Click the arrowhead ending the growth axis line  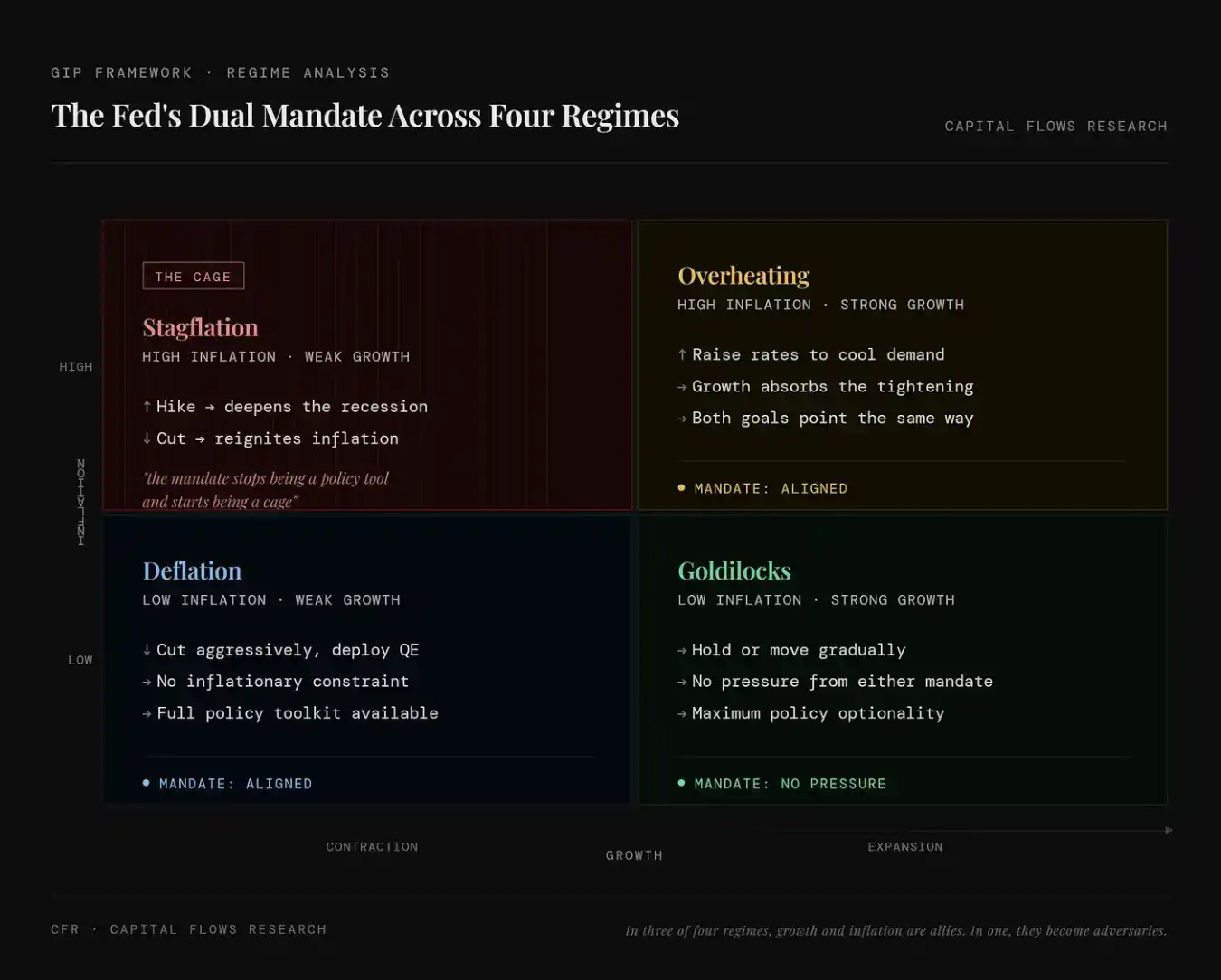[x=1169, y=830]
